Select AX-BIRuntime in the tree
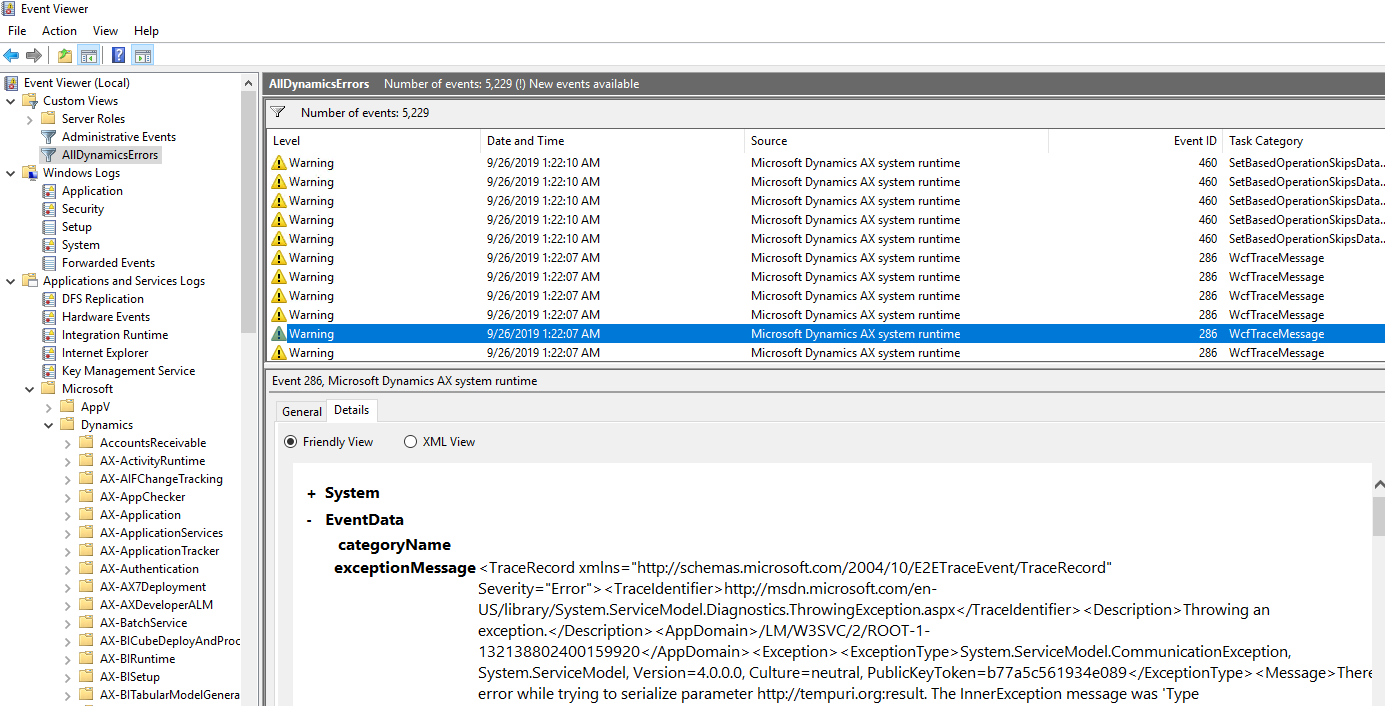This screenshot has width=1385, height=706. tap(137, 659)
